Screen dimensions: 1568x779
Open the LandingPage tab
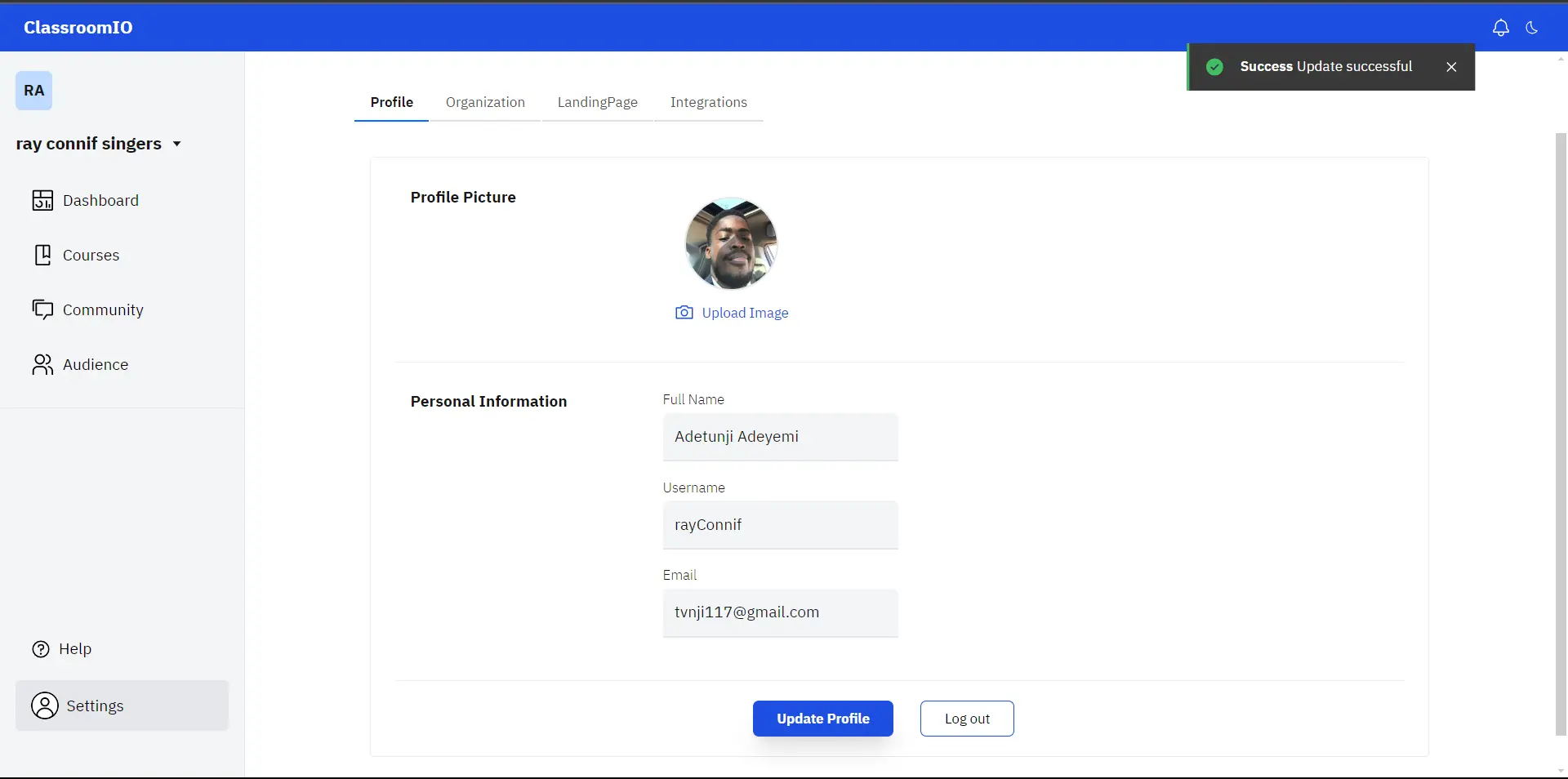click(597, 103)
